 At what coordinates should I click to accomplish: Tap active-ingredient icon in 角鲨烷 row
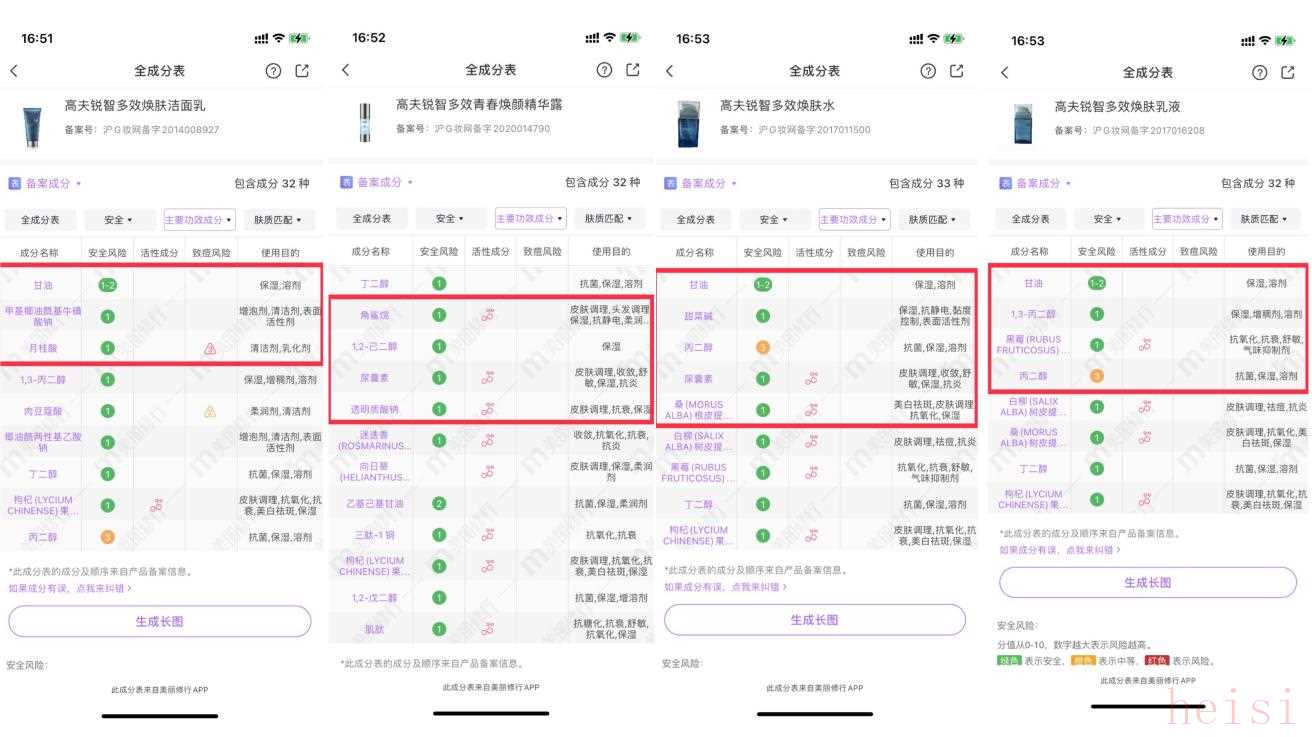click(x=488, y=315)
